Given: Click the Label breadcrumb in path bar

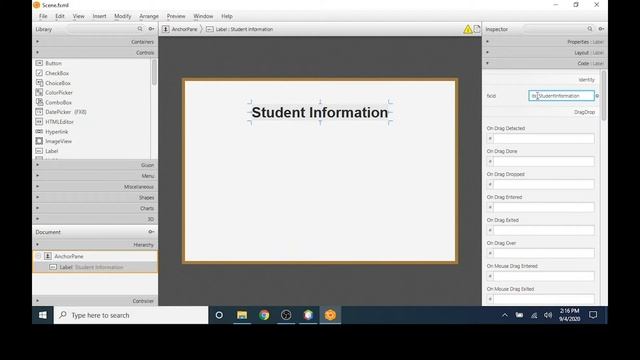Looking at the screenshot, I should 240,29.
